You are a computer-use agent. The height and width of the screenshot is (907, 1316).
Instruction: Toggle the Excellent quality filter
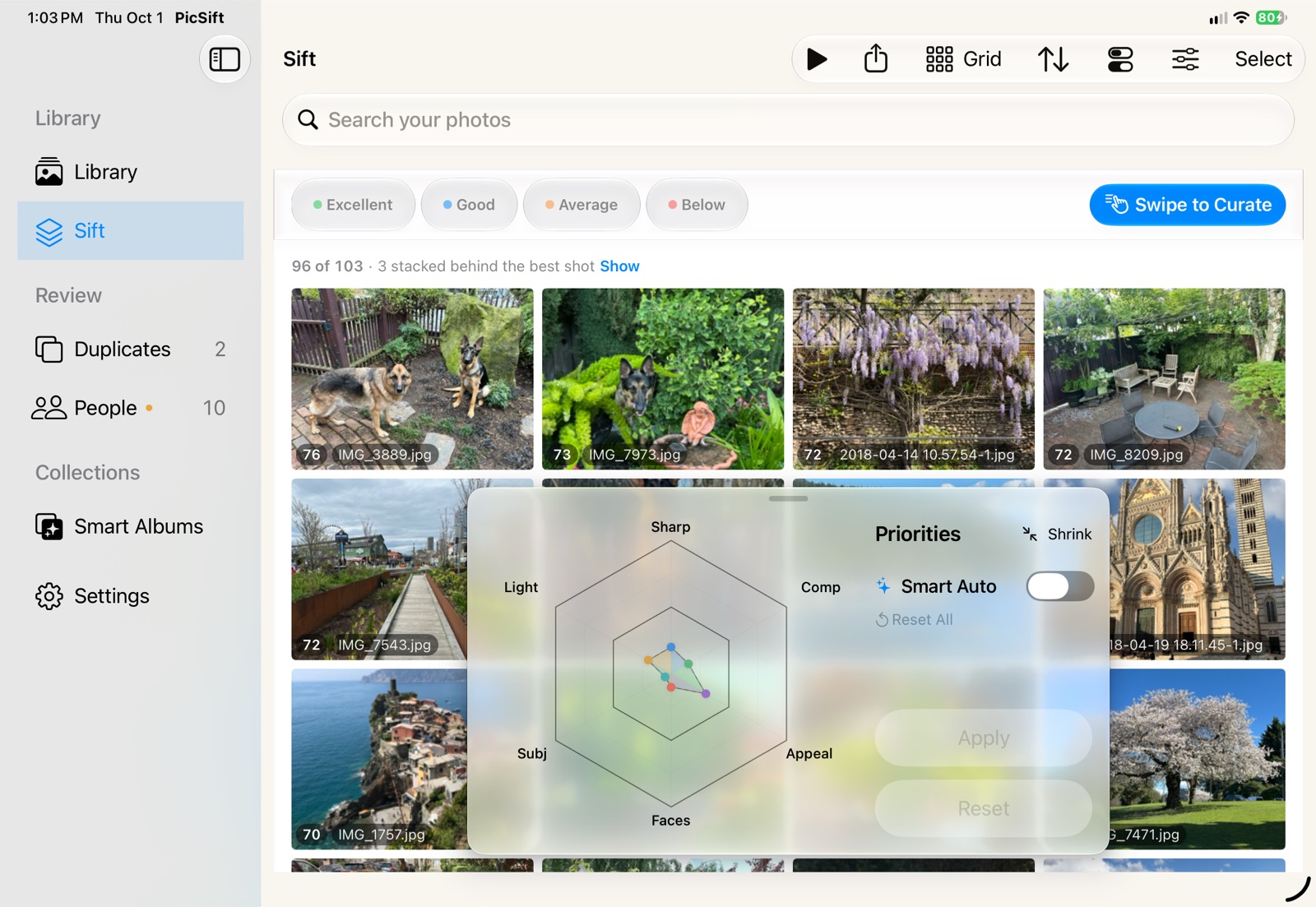click(353, 205)
